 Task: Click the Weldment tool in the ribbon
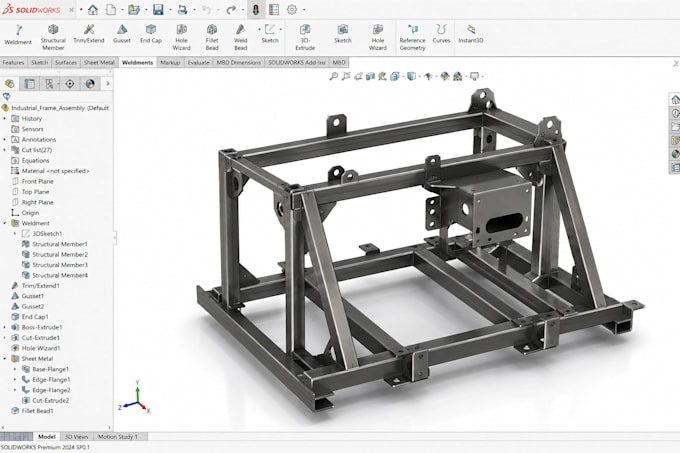tap(18, 35)
